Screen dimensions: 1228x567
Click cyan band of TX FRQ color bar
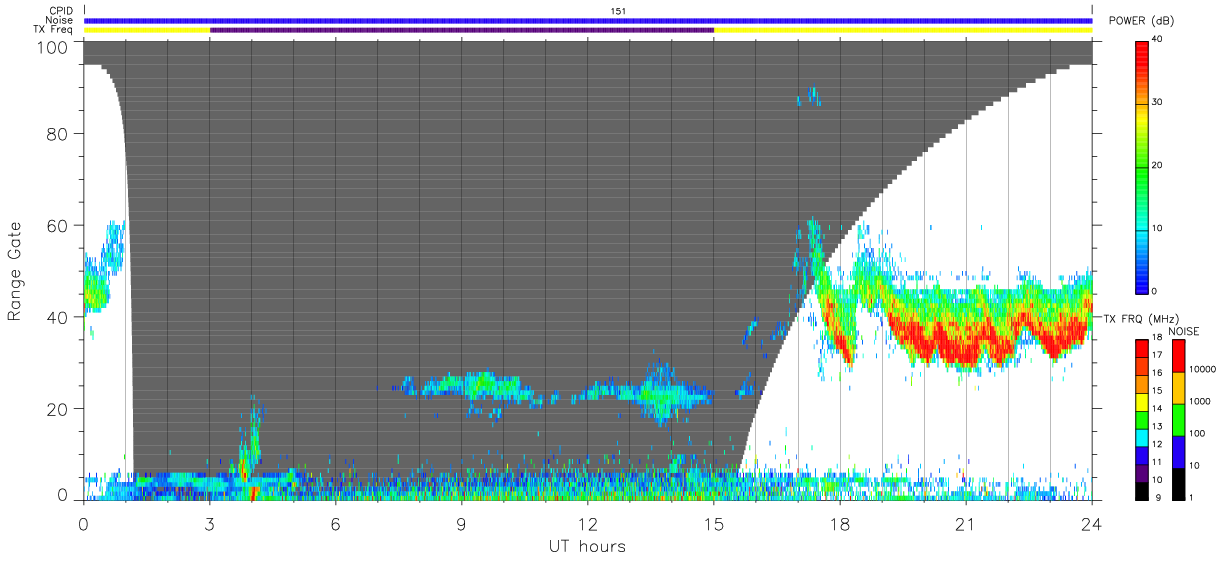tap(1141, 436)
